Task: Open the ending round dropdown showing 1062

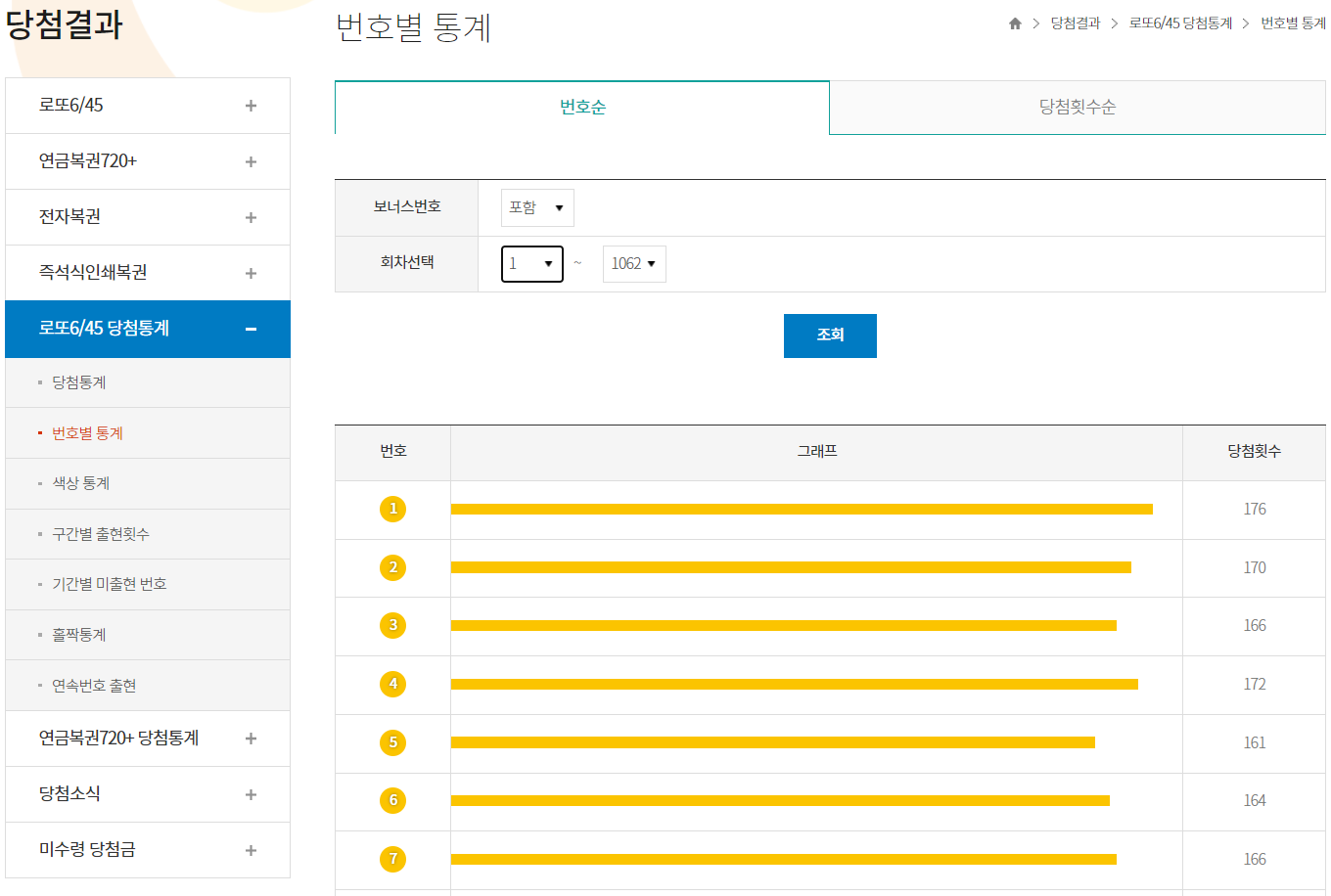Action: coord(634,263)
